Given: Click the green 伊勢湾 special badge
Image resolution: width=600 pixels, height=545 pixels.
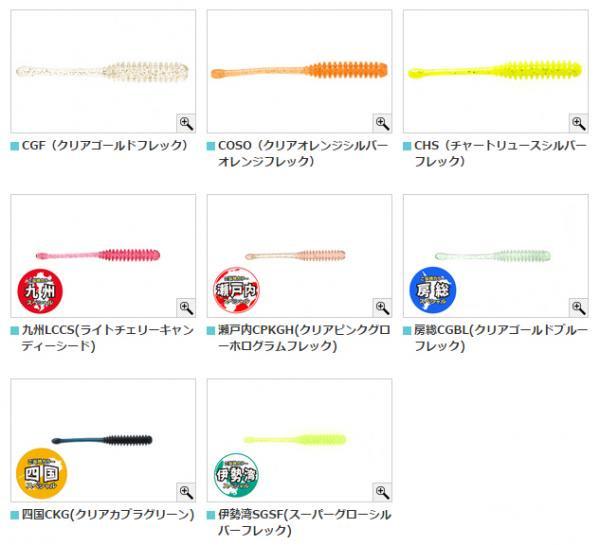Looking at the screenshot, I should (x=236, y=475).
